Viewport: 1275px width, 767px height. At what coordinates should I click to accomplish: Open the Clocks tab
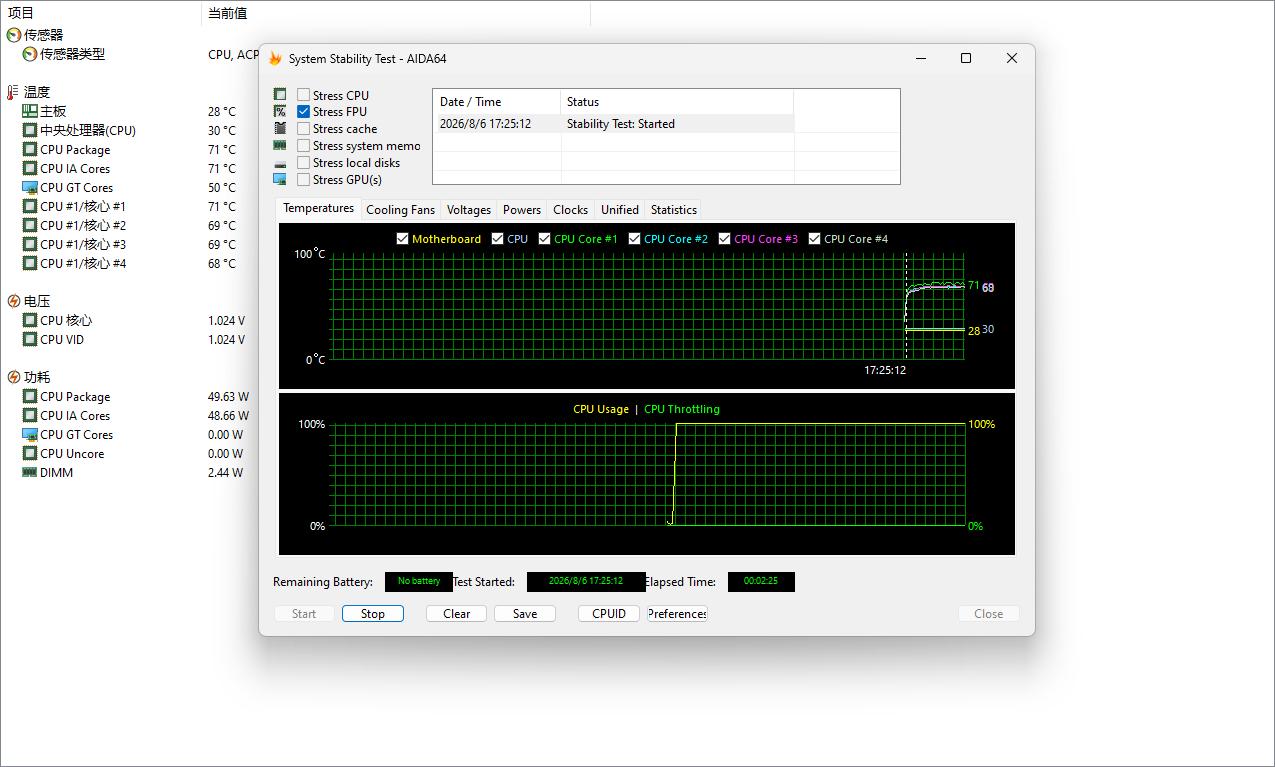click(570, 210)
